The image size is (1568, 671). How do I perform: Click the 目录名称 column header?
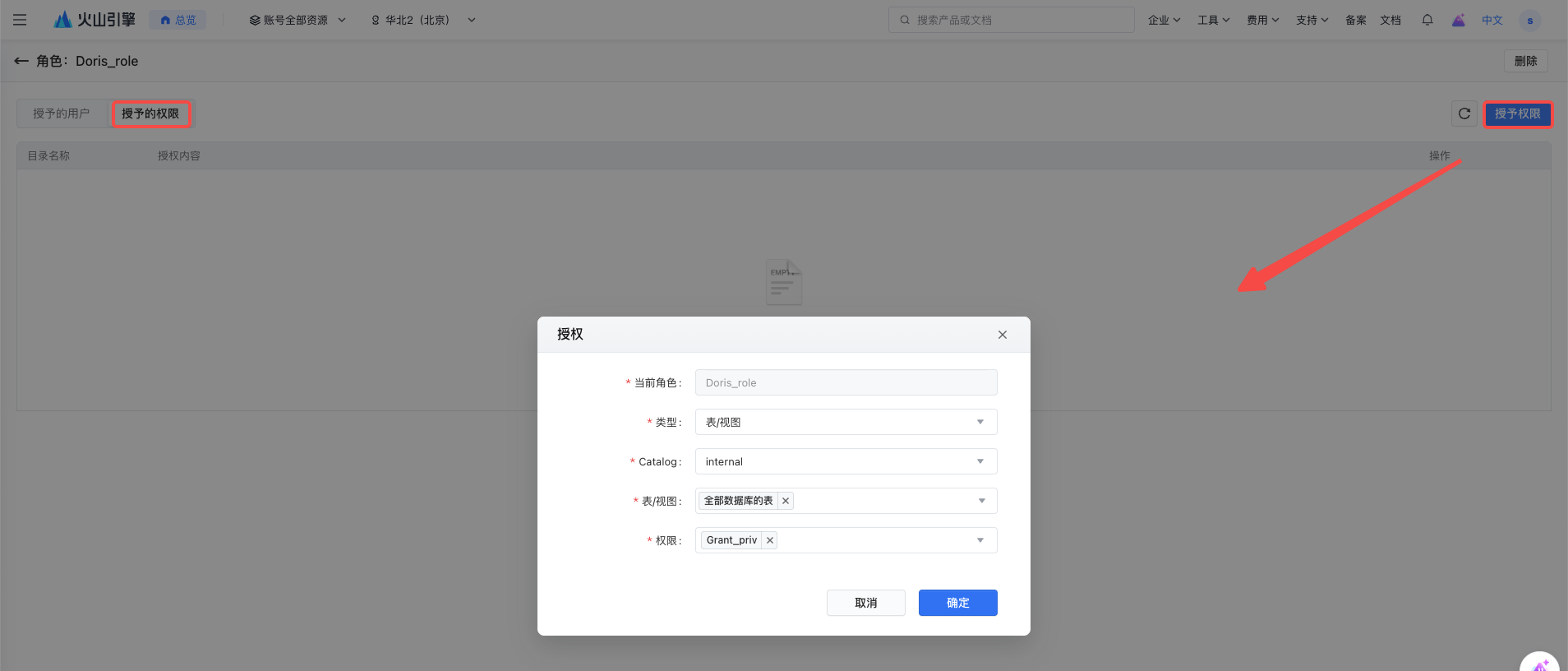[x=48, y=155]
